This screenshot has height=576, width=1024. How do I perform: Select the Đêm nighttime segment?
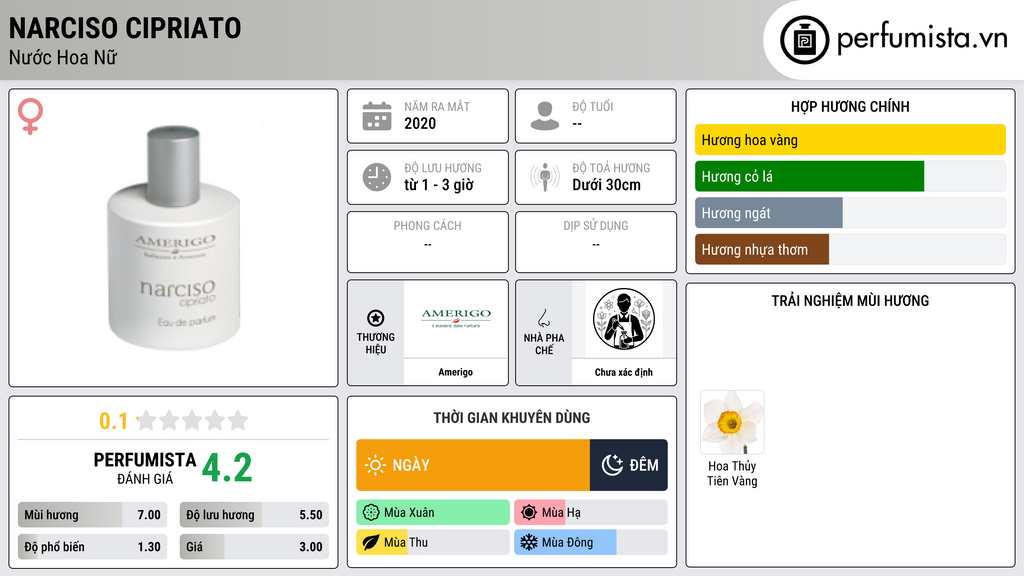click(628, 465)
